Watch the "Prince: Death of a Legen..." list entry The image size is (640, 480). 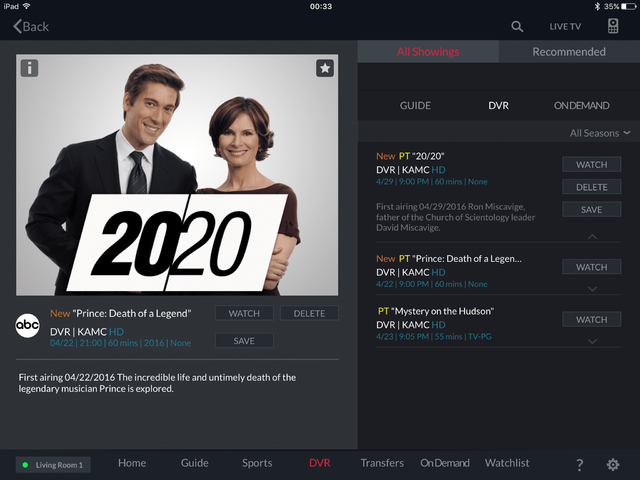tap(591, 267)
